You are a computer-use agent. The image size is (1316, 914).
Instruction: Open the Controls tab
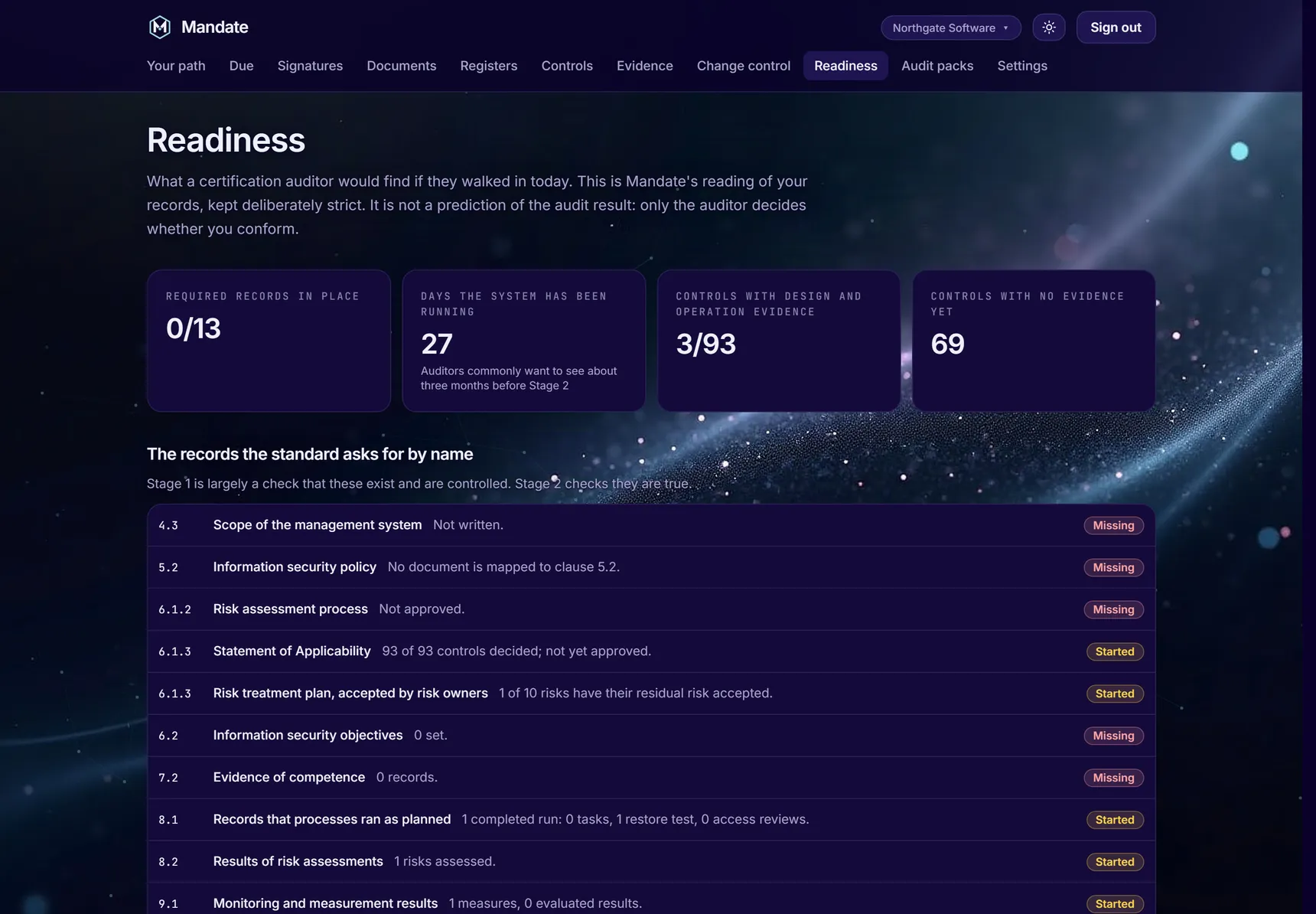point(567,66)
